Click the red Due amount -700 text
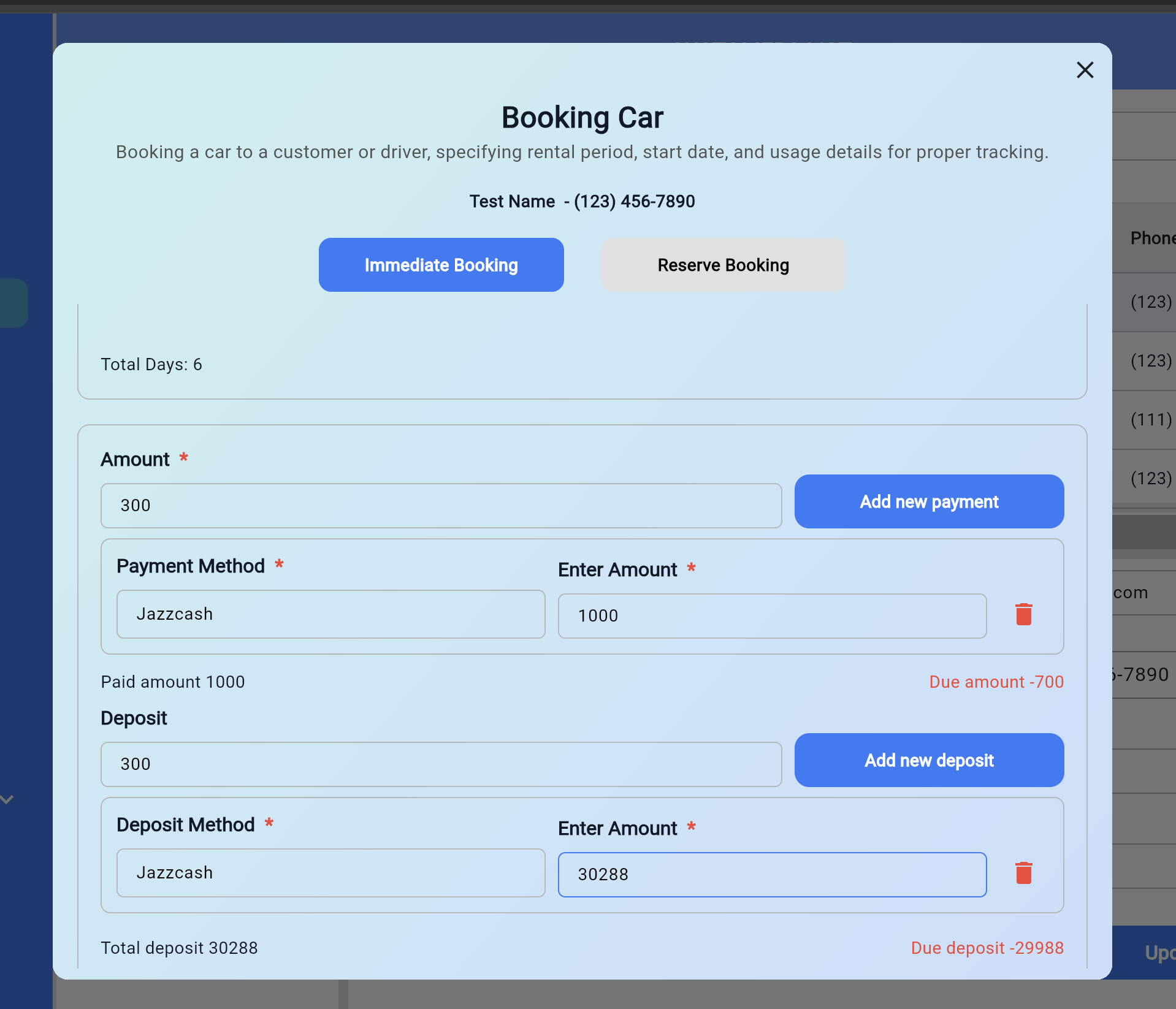Image resolution: width=1176 pixels, height=1009 pixels. [x=996, y=682]
